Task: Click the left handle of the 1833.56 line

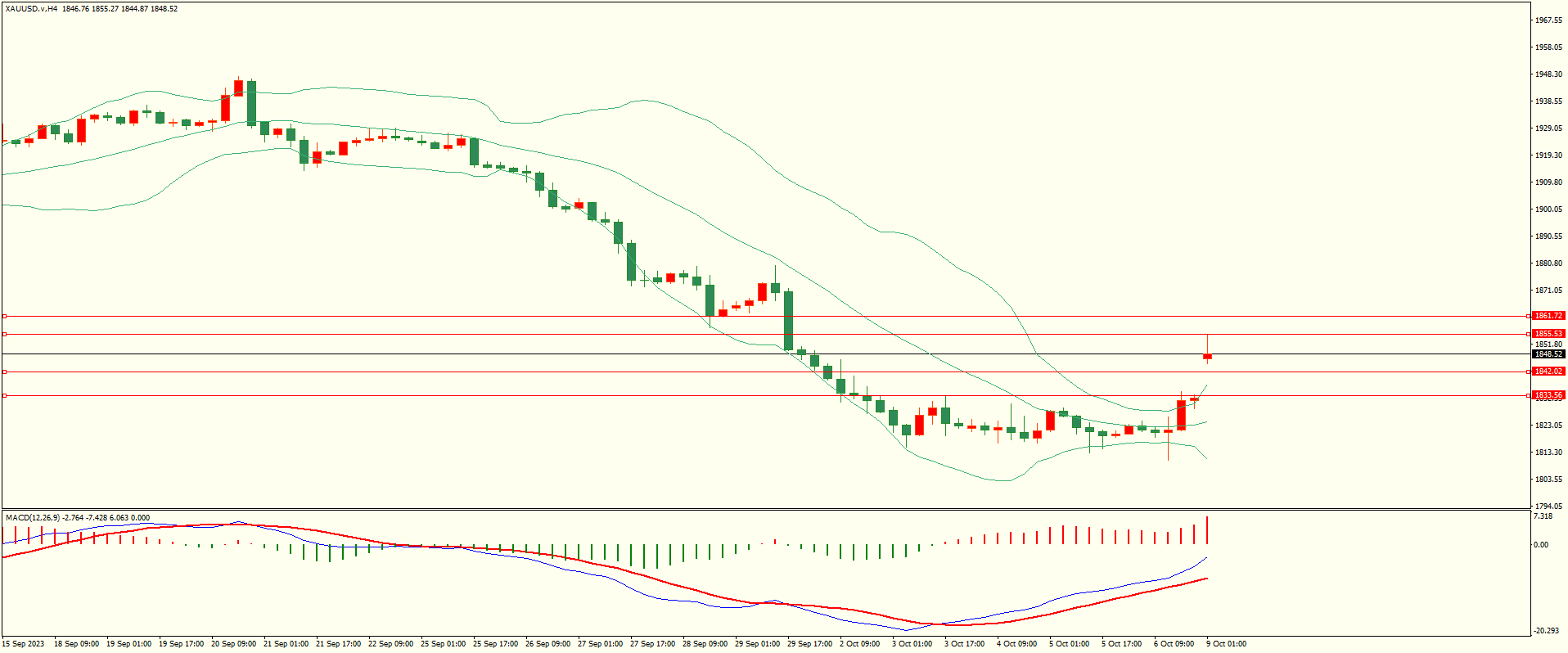Action: 4,395
